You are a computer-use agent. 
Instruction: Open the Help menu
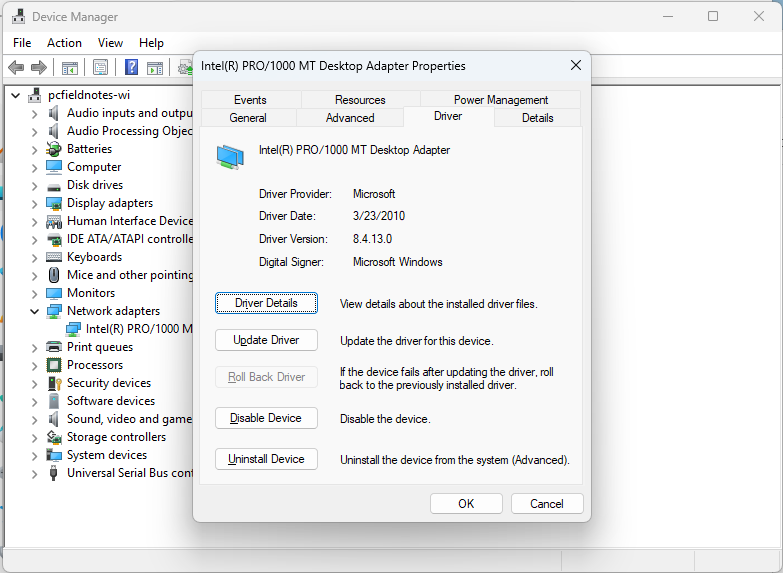pyautogui.click(x=151, y=43)
